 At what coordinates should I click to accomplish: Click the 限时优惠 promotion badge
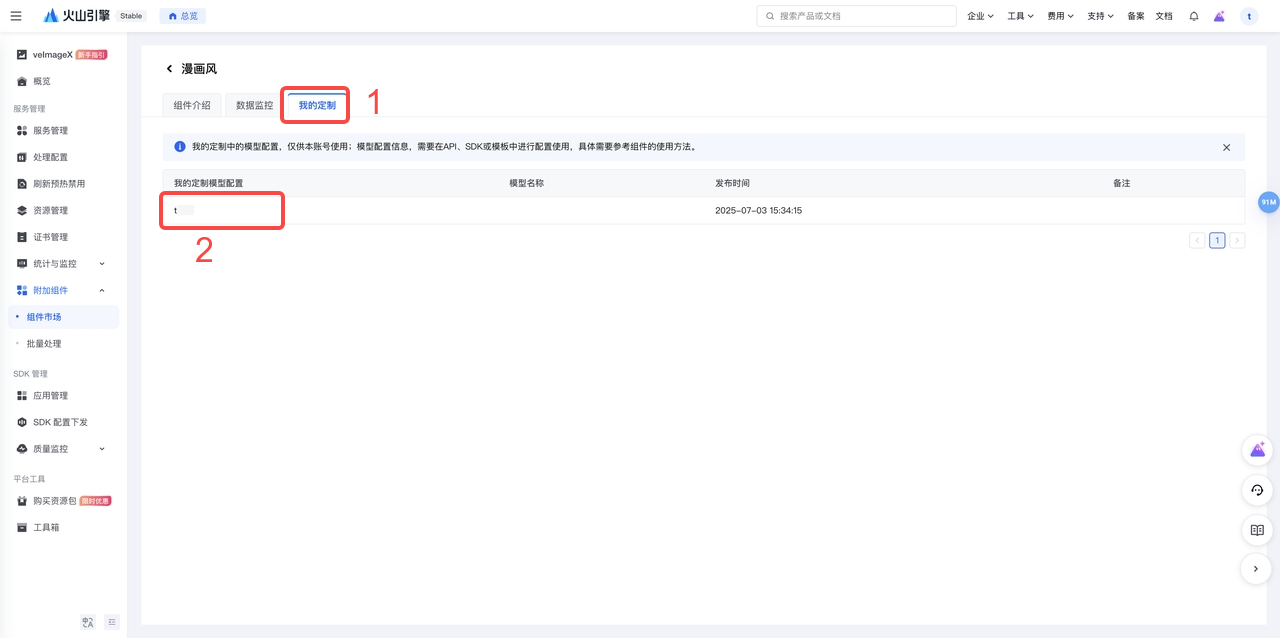click(x=95, y=501)
